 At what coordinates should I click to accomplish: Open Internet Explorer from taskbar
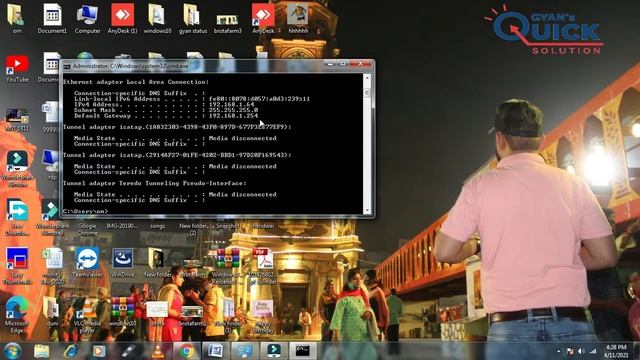(70, 351)
